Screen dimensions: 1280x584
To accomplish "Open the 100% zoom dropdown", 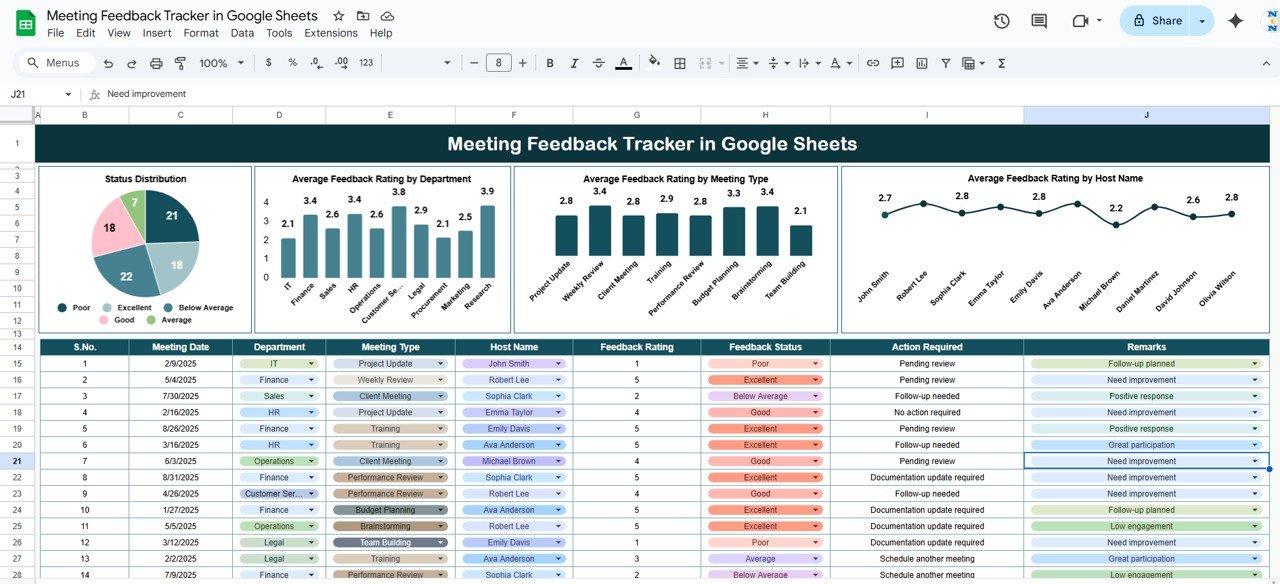I will click(x=220, y=63).
